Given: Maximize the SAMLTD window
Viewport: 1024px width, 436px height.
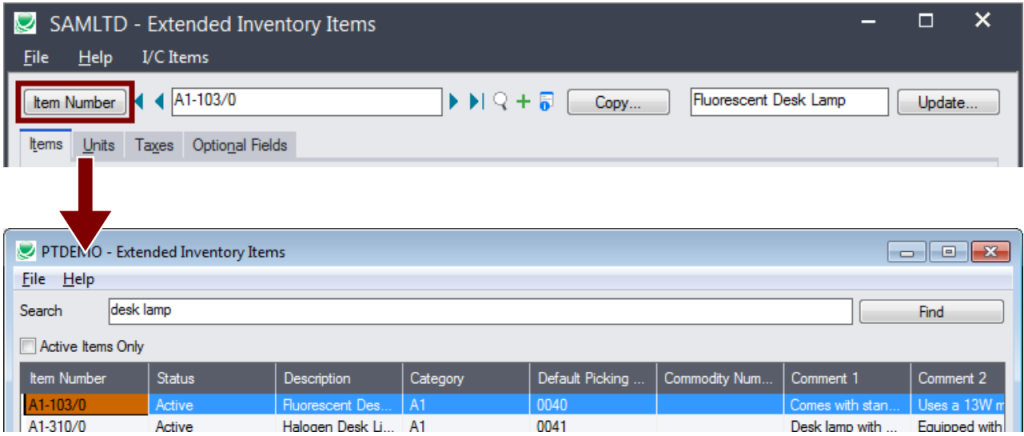Looking at the screenshot, I should (925, 22).
